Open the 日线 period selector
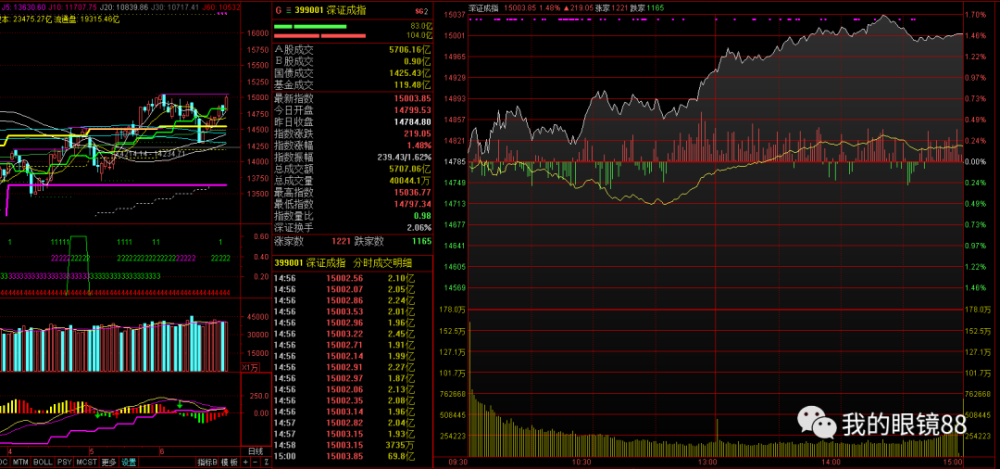The image size is (1000, 469). (256, 451)
